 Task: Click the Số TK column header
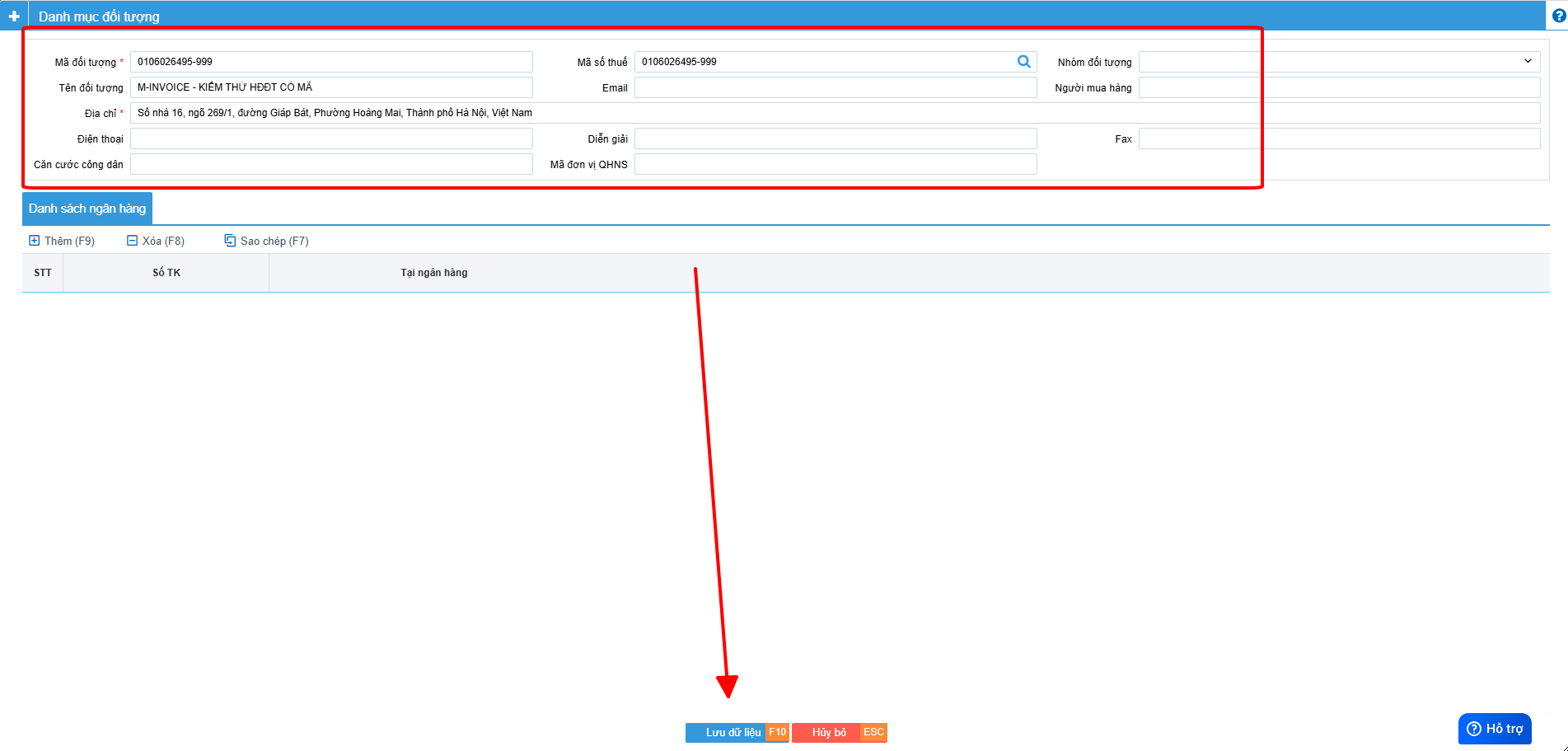166,273
